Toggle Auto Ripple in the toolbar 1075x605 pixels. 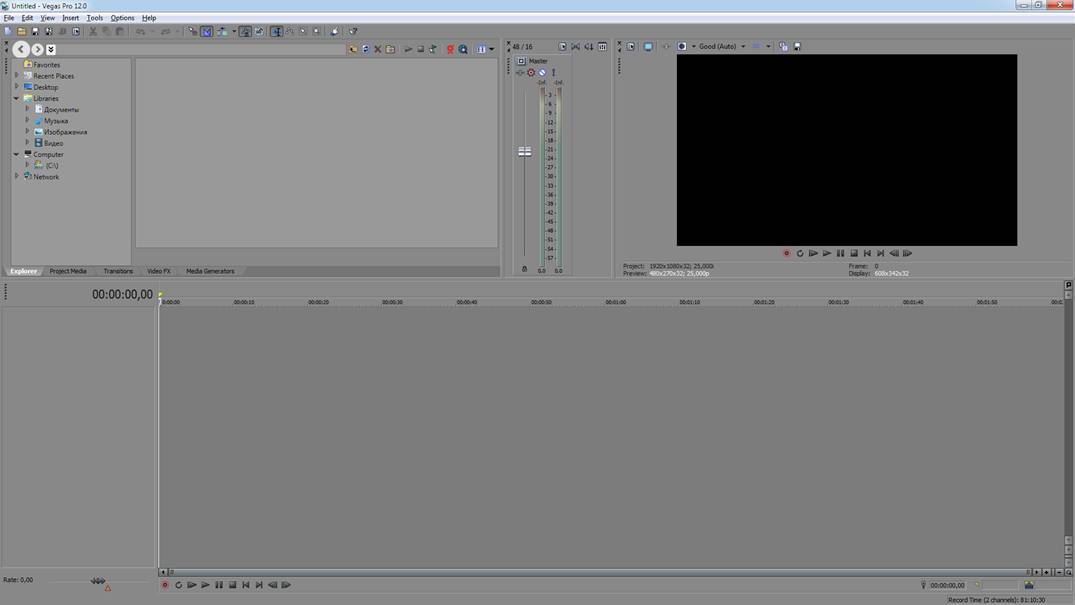(222, 32)
